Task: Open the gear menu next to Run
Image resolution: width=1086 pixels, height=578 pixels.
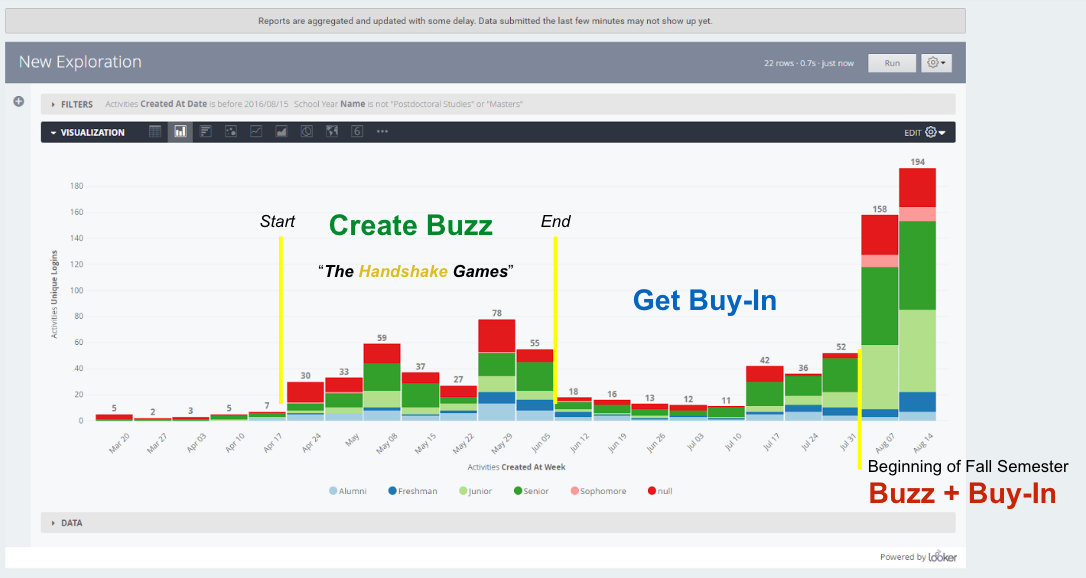Action: (x=936, y=63)
